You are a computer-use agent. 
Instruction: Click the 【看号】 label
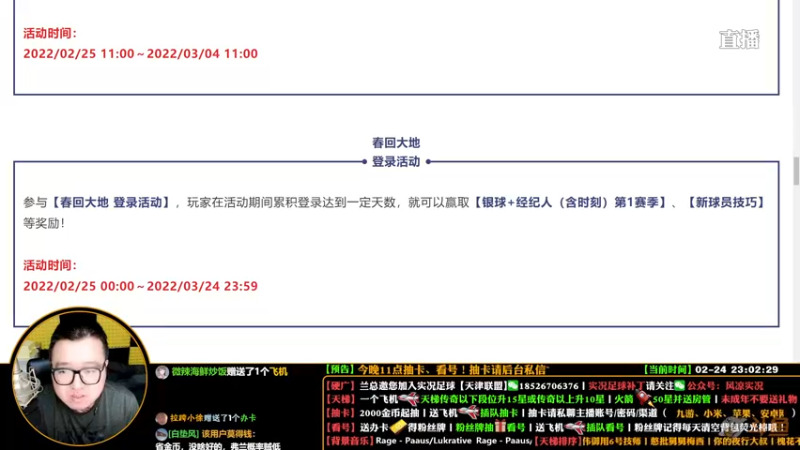click(x=340, y=427)
